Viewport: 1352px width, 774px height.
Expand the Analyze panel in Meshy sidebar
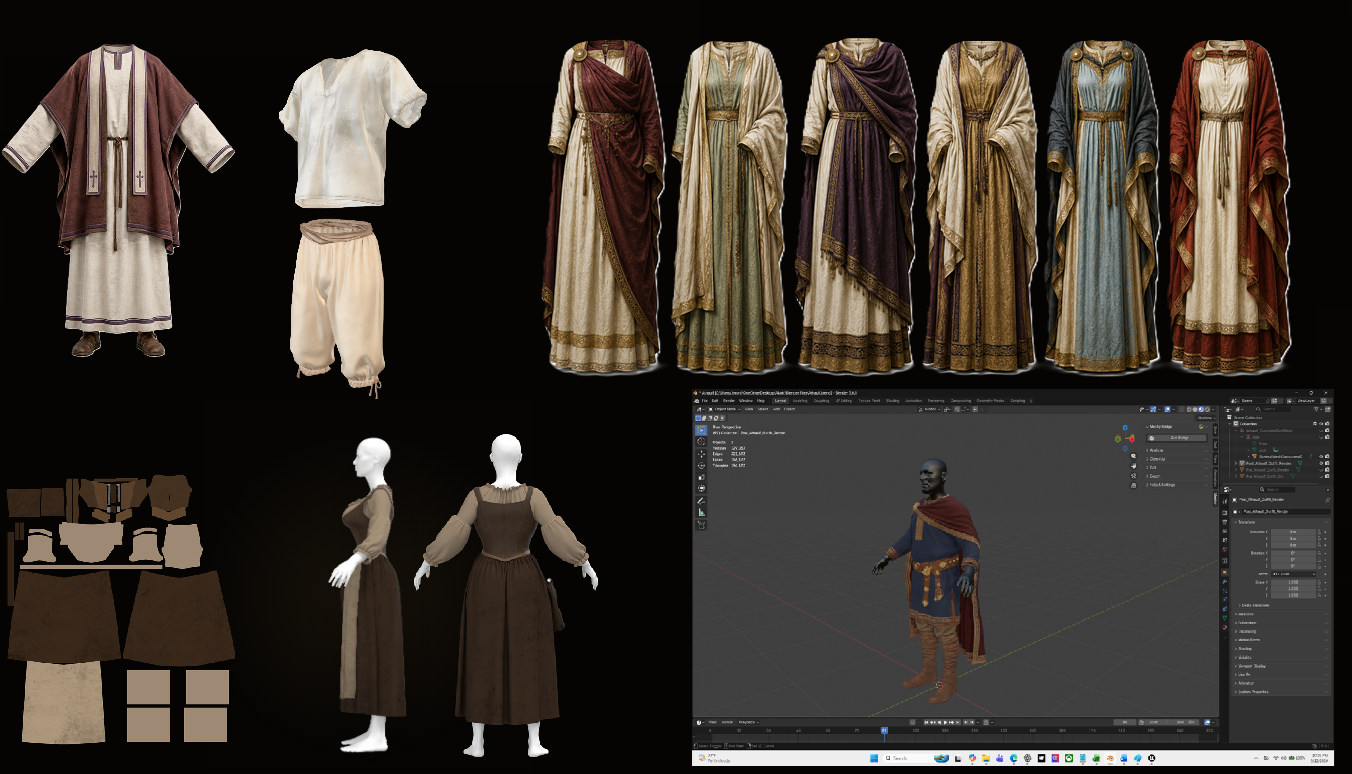pyautogui.click(x=1177, y=450)
